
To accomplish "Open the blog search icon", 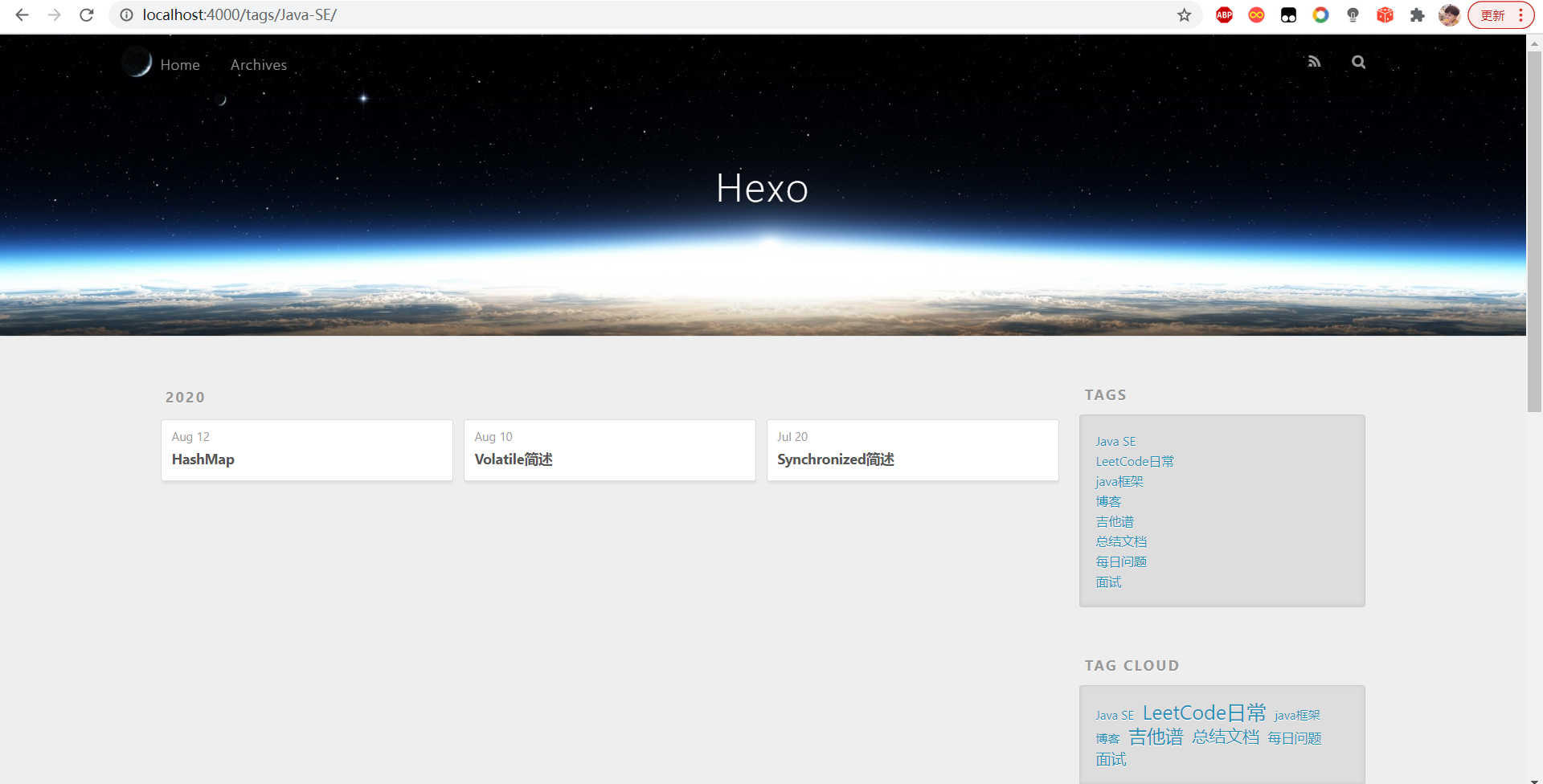I will tap(1358, 62).
